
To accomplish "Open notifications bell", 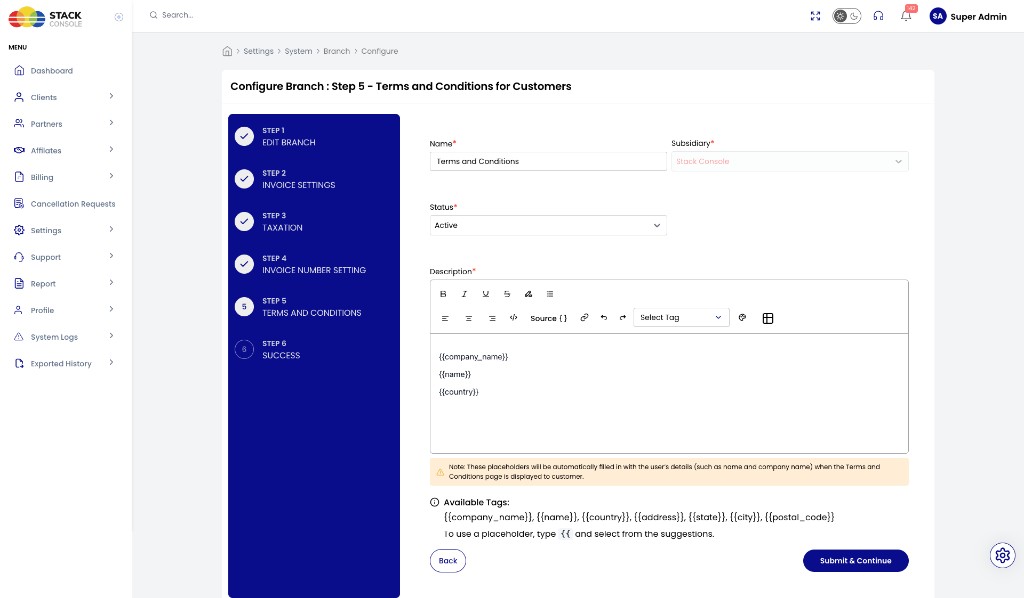I will (x=906, y=16).
